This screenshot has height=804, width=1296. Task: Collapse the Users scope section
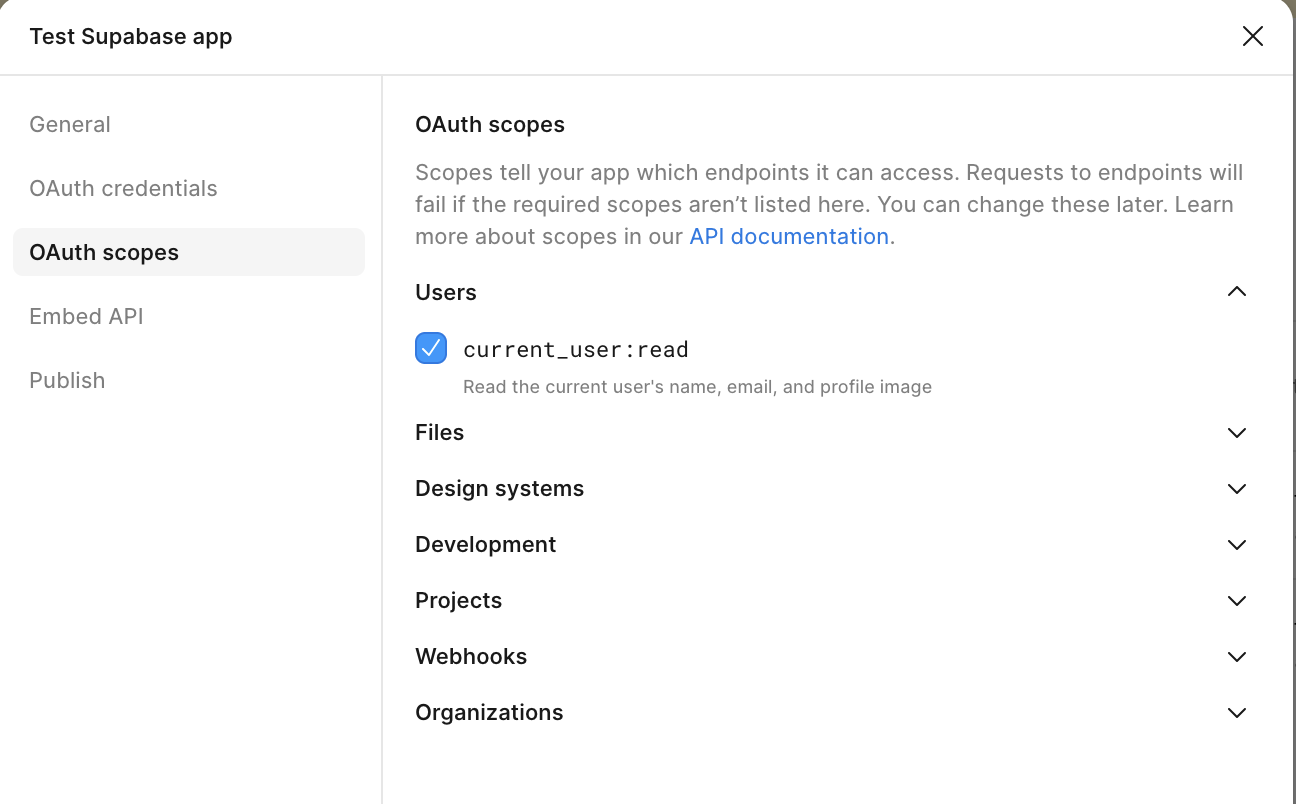pyautogui.click(x=1237, y=291)
